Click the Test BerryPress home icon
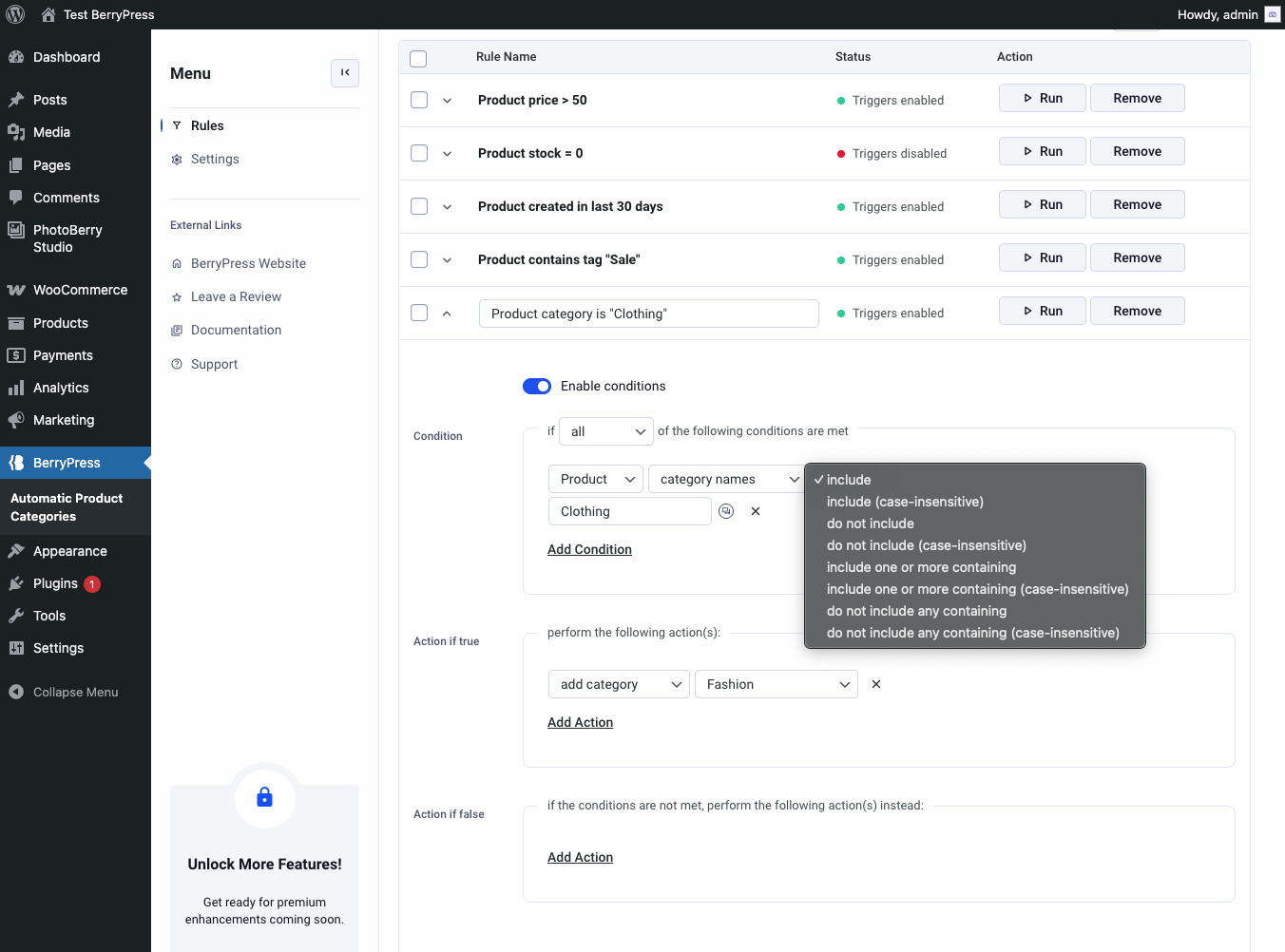 click(x=48, y=14)
